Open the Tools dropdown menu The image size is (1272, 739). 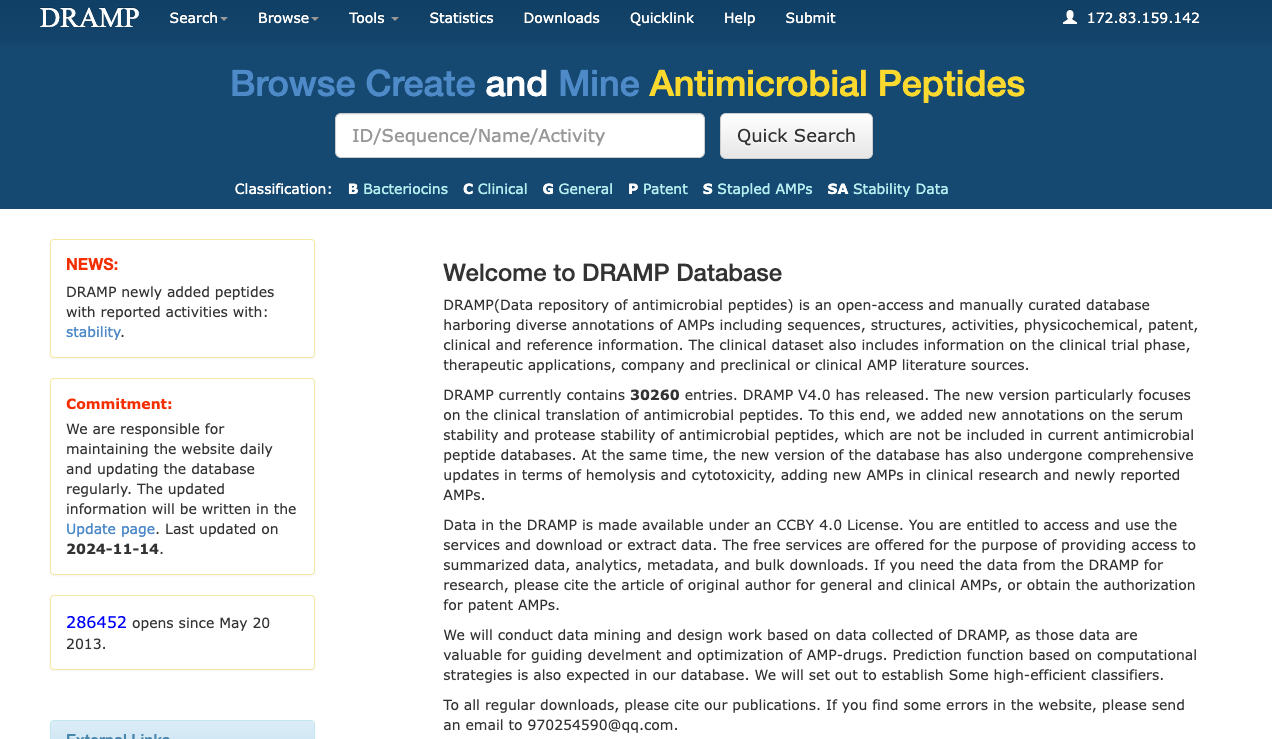tap(373, 18)
